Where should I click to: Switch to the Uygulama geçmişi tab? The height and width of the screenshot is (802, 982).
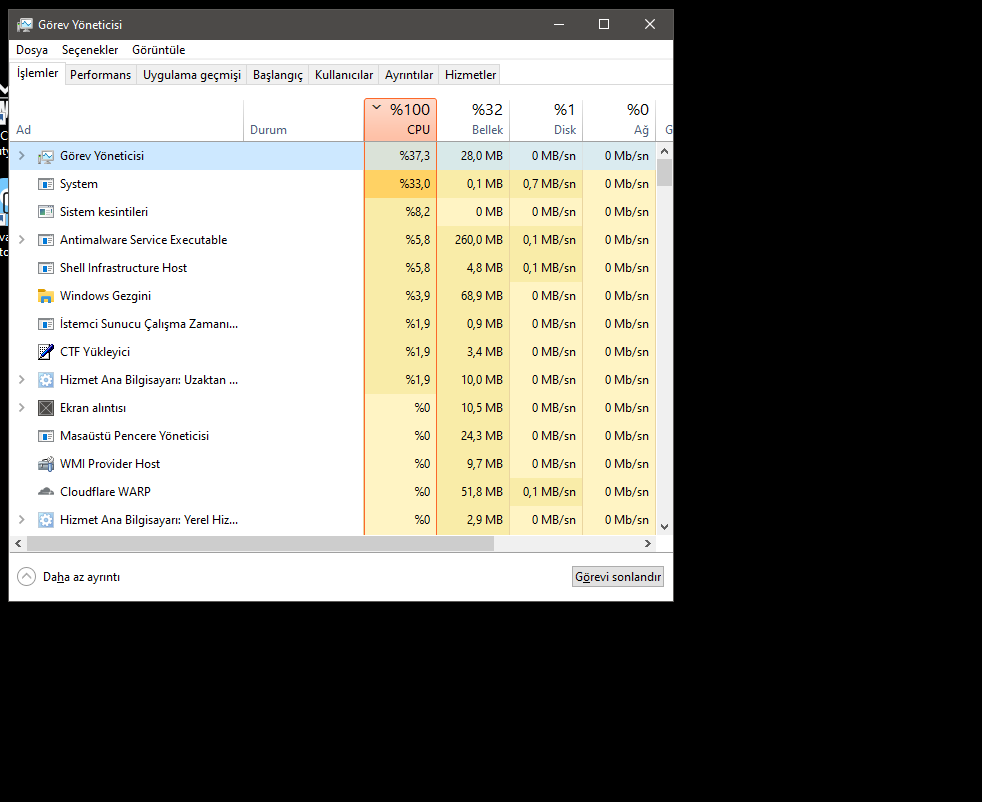192,75
